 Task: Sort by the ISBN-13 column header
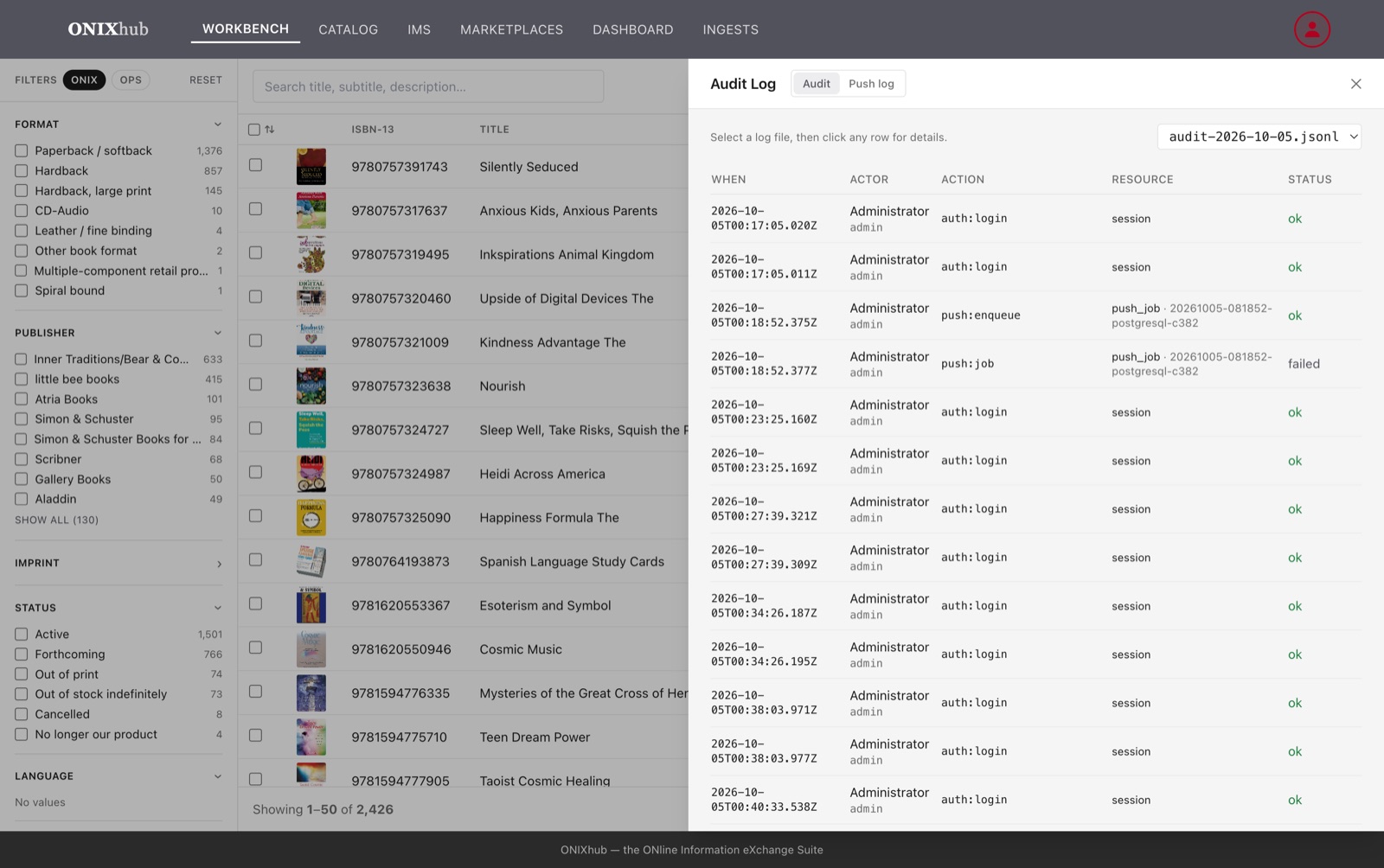372,130
